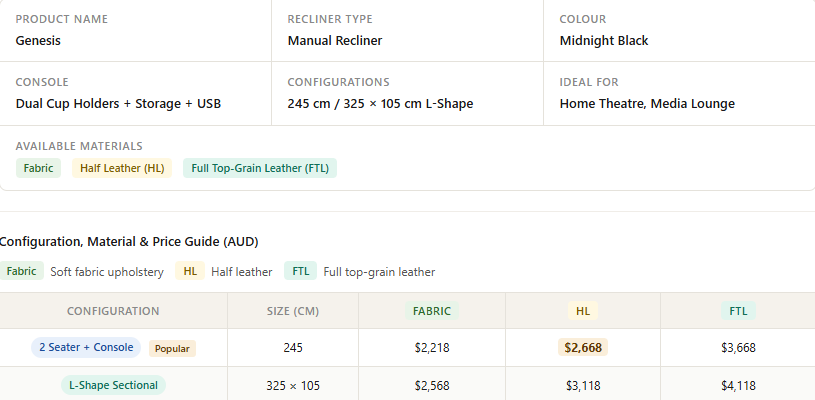Click the FTL column header badge
The width and height of the screenshot is (815, 400).
coord(738,311)
